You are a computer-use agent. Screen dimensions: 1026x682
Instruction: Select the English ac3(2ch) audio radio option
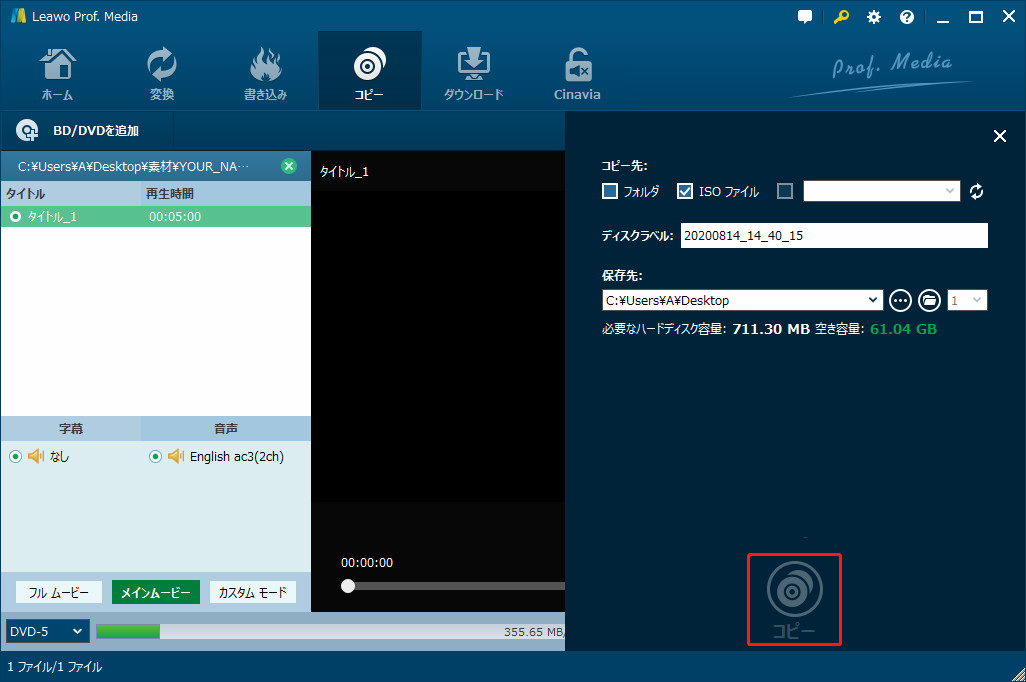[155, 456]
